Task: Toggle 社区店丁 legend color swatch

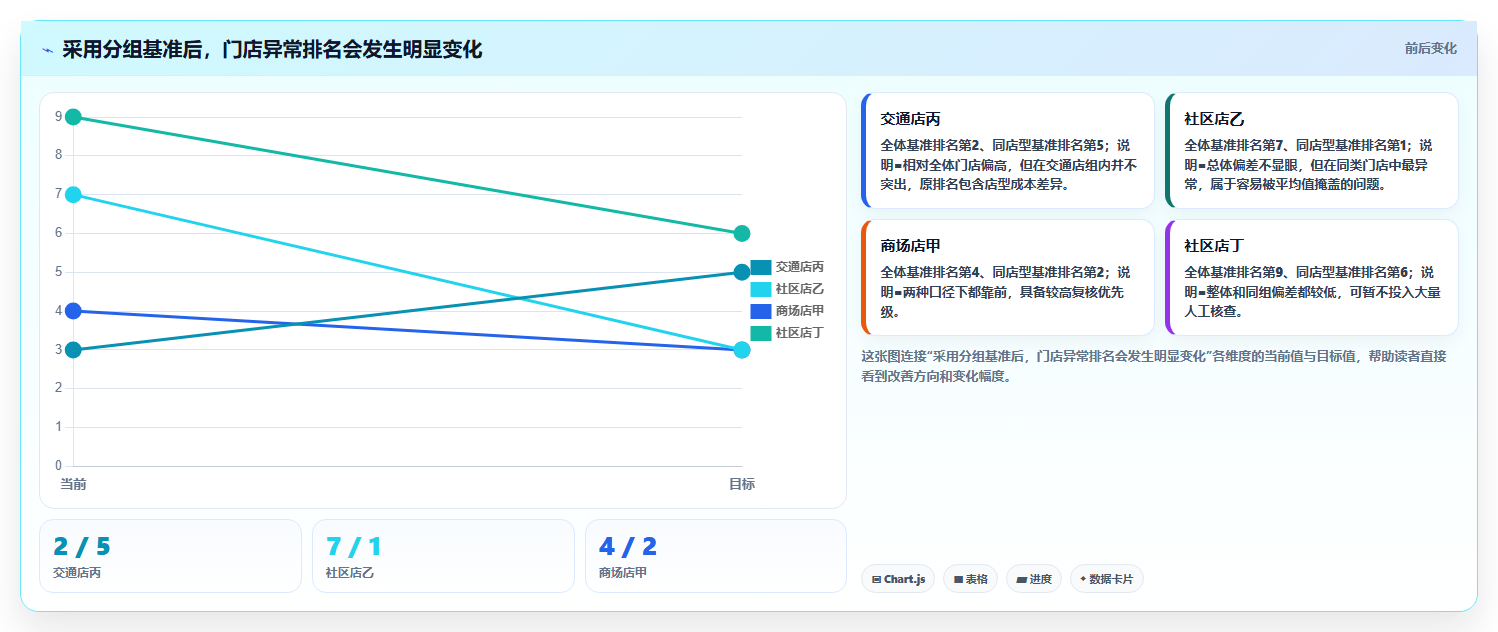Action: (x=760, y=333)
